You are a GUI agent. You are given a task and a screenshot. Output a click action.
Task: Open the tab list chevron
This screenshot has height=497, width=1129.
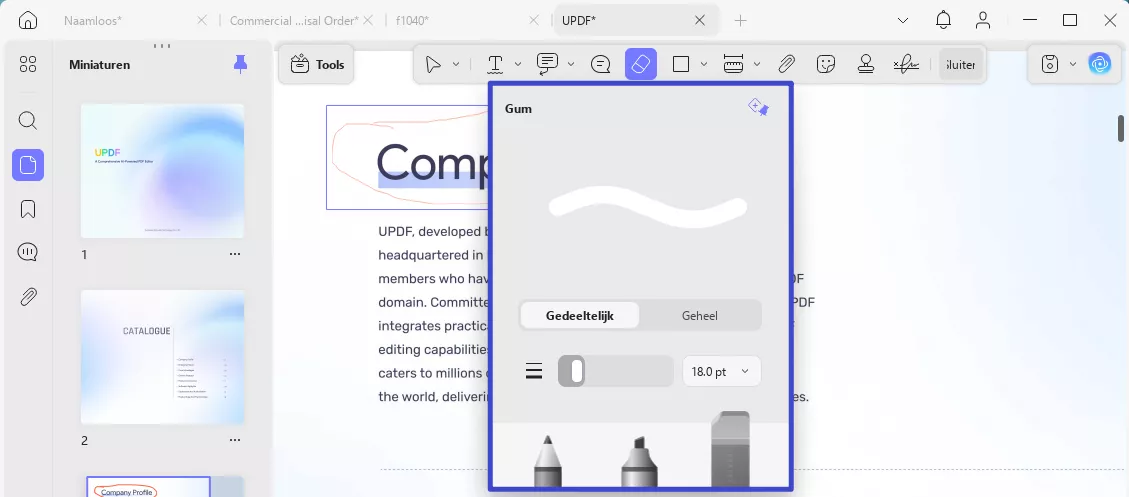coord(903,20)
